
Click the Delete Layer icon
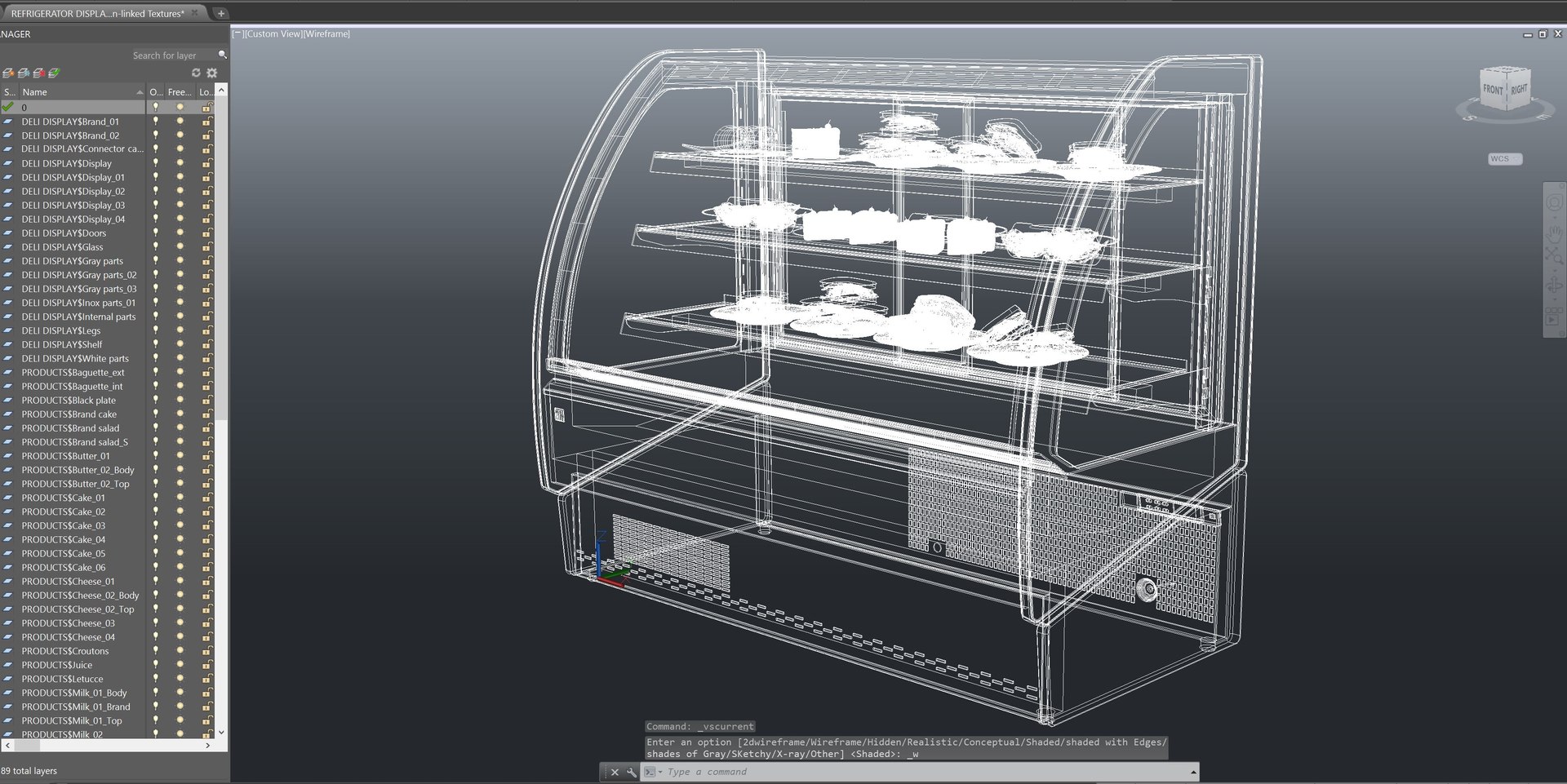[38, 73]
